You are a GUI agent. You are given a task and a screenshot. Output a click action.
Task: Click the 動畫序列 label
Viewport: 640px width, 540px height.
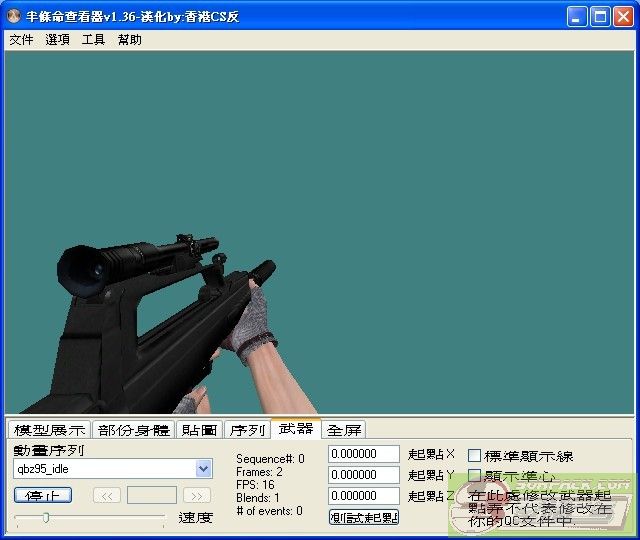click(49, 450)
